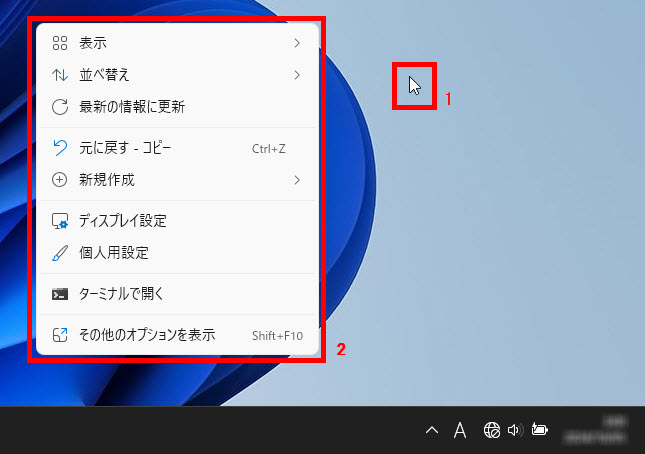Viewport: 645px width, 454px height.
Task: Click the speaker volume icon in taskbar
Action: pyautogui.click(x=515, y=431)
